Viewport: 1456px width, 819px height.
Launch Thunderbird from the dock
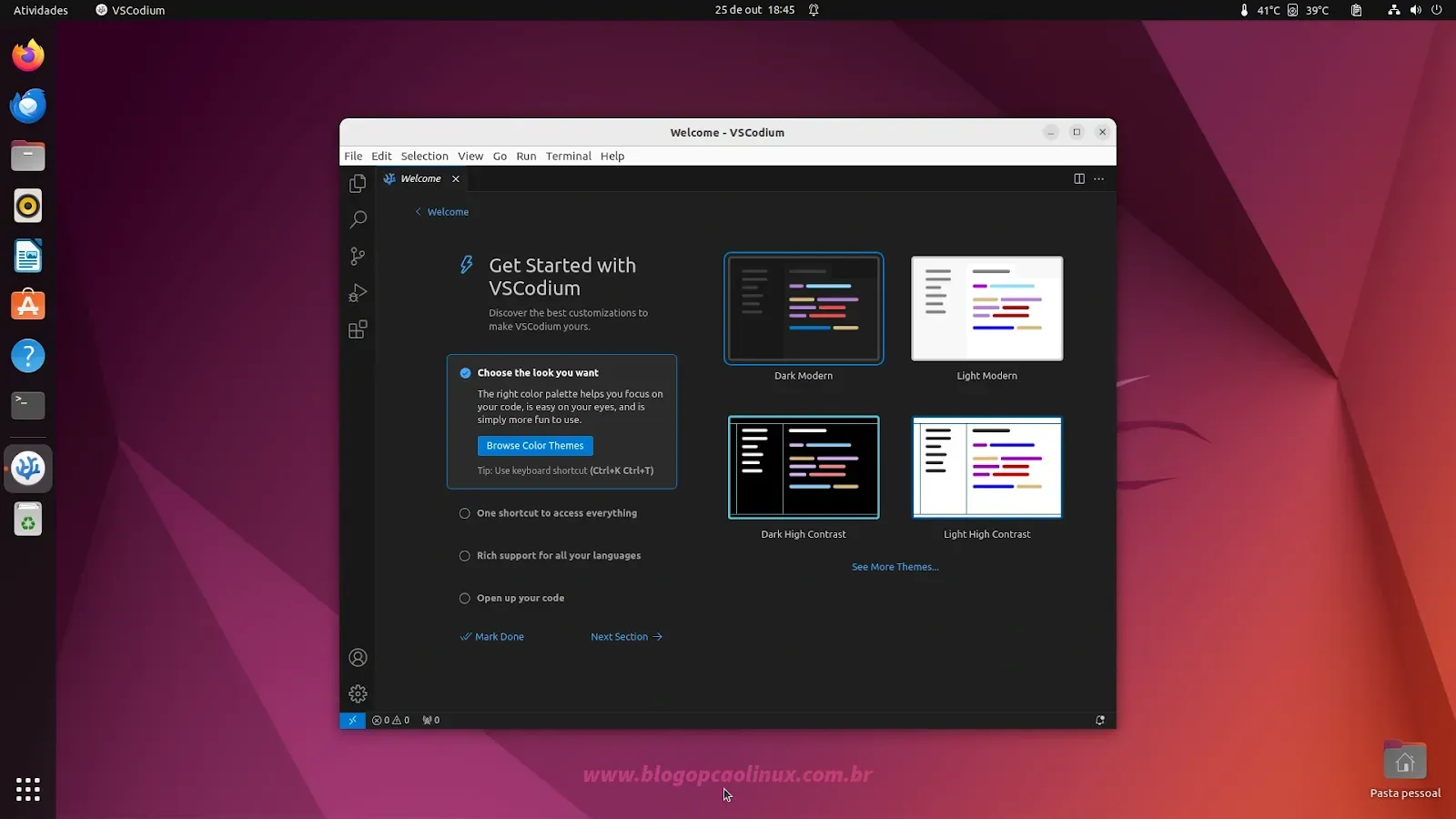click(x=28, y=106)
